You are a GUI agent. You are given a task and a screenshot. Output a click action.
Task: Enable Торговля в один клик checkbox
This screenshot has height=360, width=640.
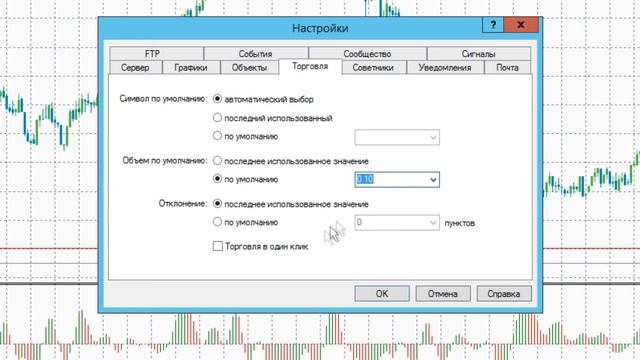(x=218, y=246)
